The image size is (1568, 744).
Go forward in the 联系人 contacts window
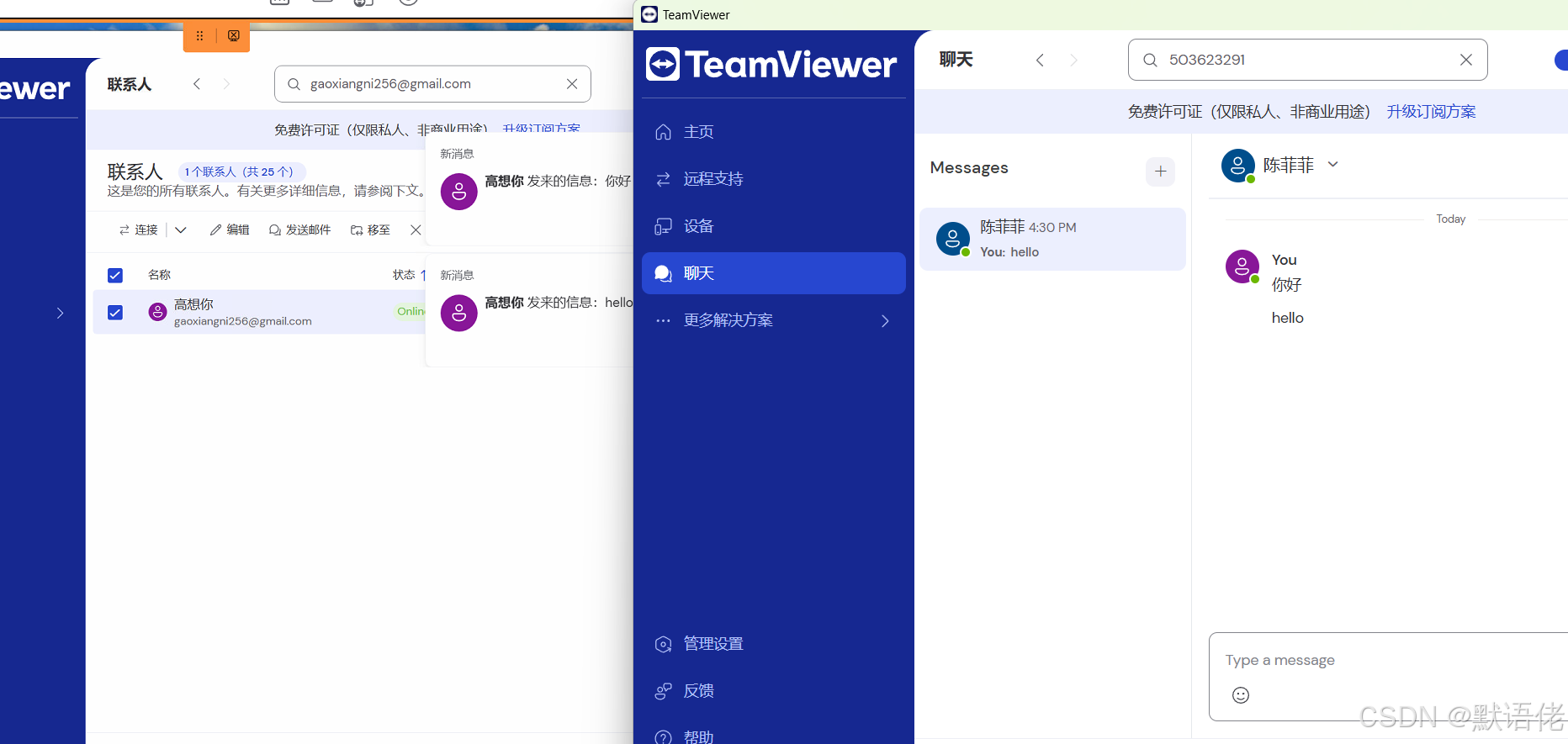(x=226, y=84)
